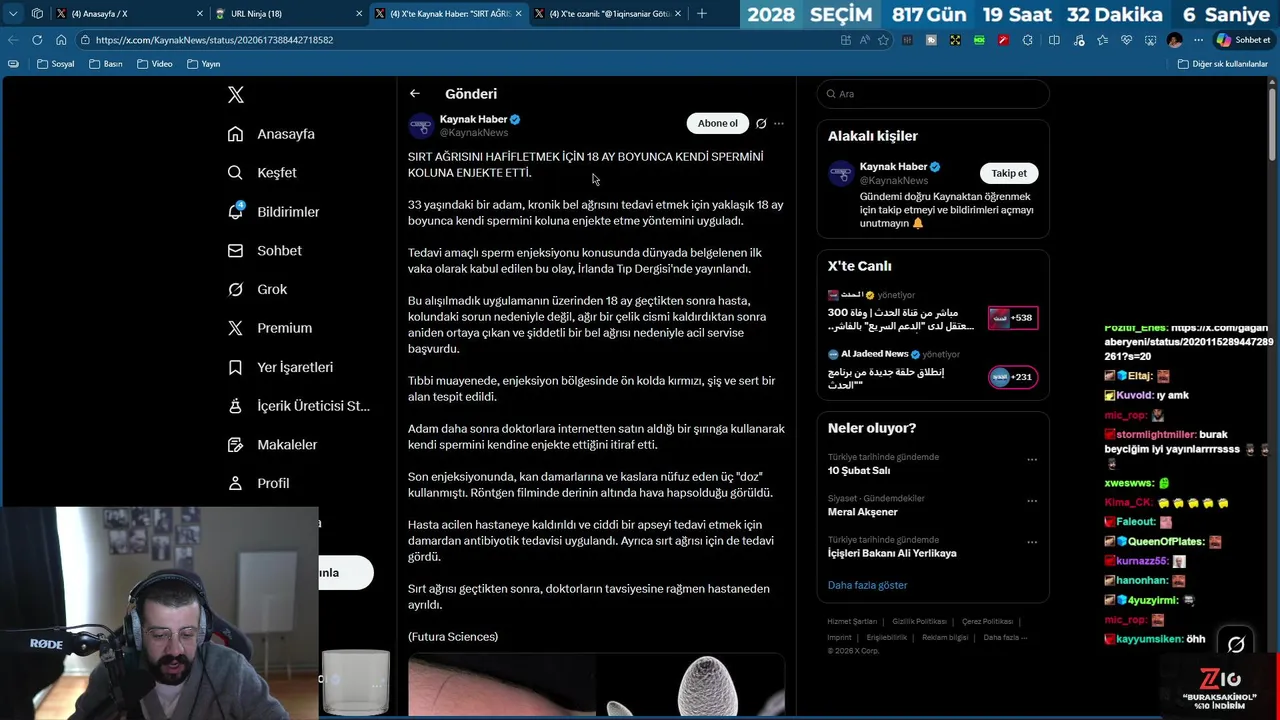The width and height of the screenshot is (1280, 720).
Task: Click the browser home button
Action: click(61, 40)
